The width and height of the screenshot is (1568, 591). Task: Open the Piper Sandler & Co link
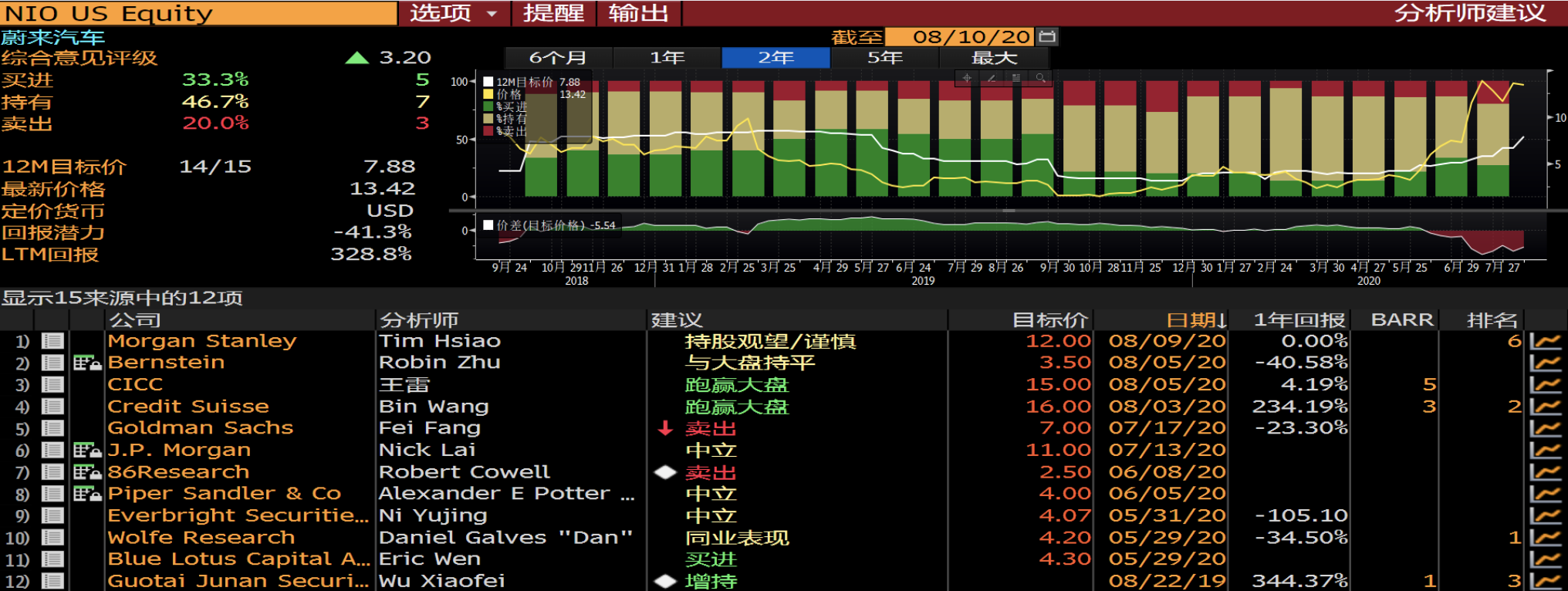pos(225,494)
